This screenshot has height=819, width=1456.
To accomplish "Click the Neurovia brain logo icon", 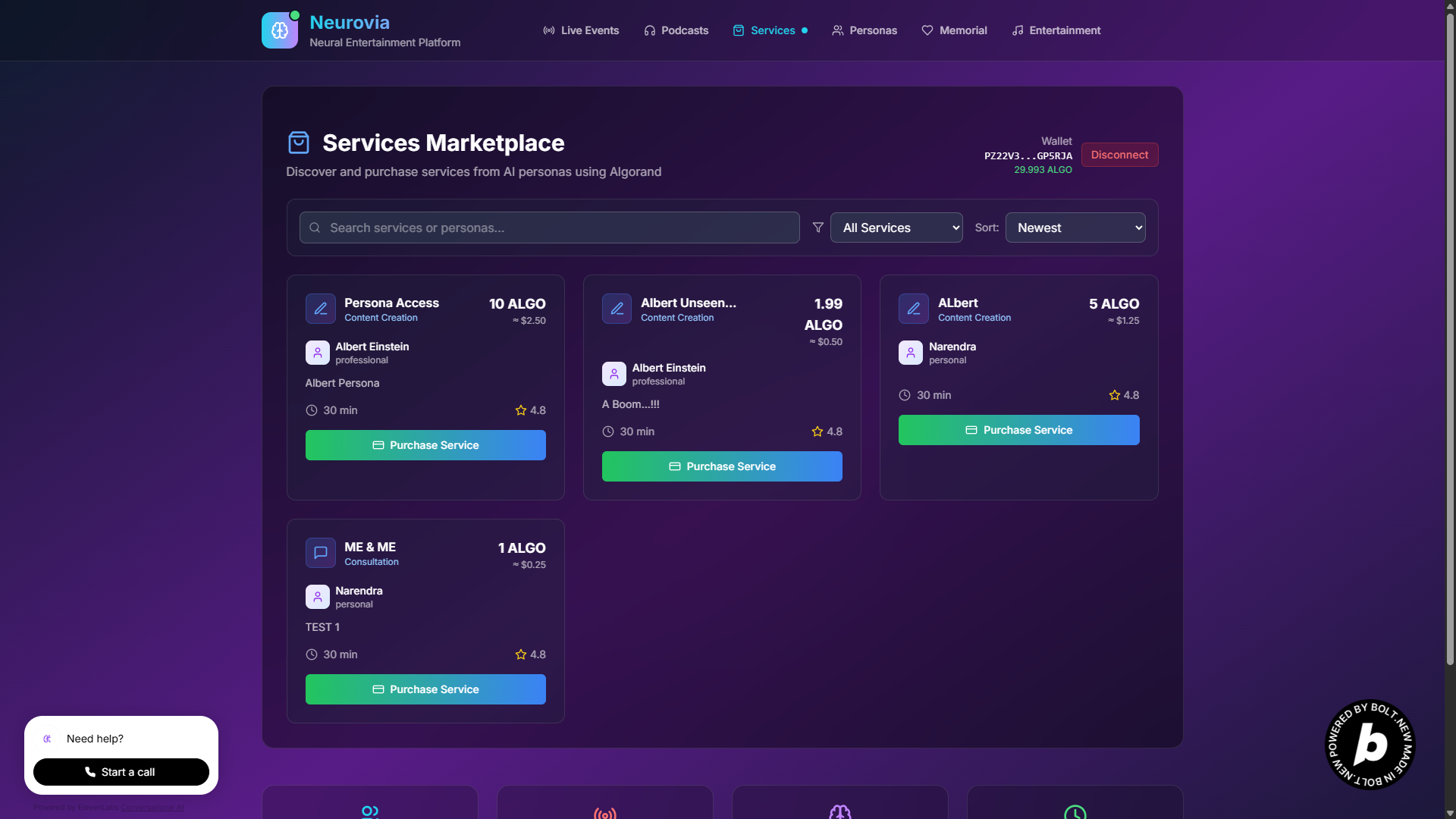I will (x=279, y=30).
